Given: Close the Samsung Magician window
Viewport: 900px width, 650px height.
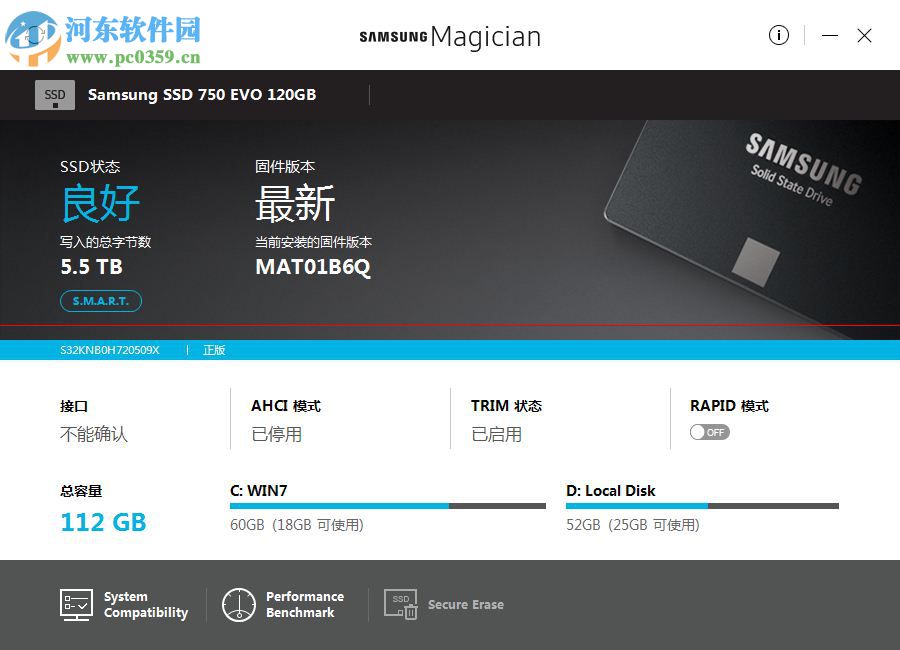Looking at the screenshot, I should click(x=864, y=36).
